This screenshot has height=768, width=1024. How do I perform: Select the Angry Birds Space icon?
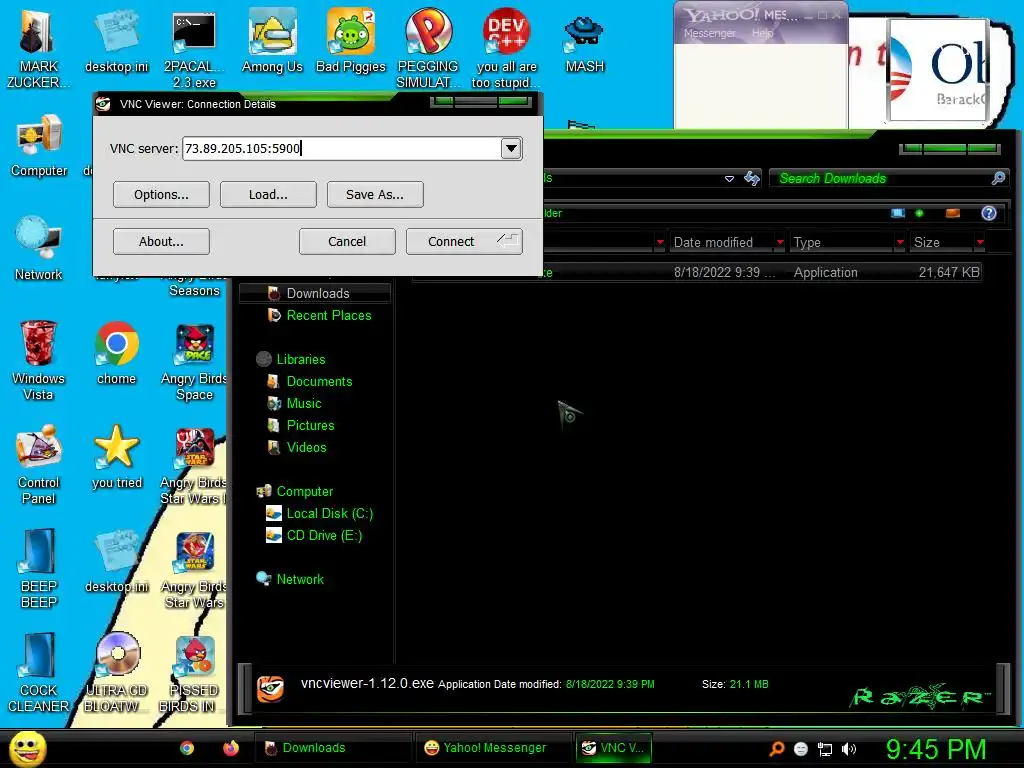click(194, 362)
